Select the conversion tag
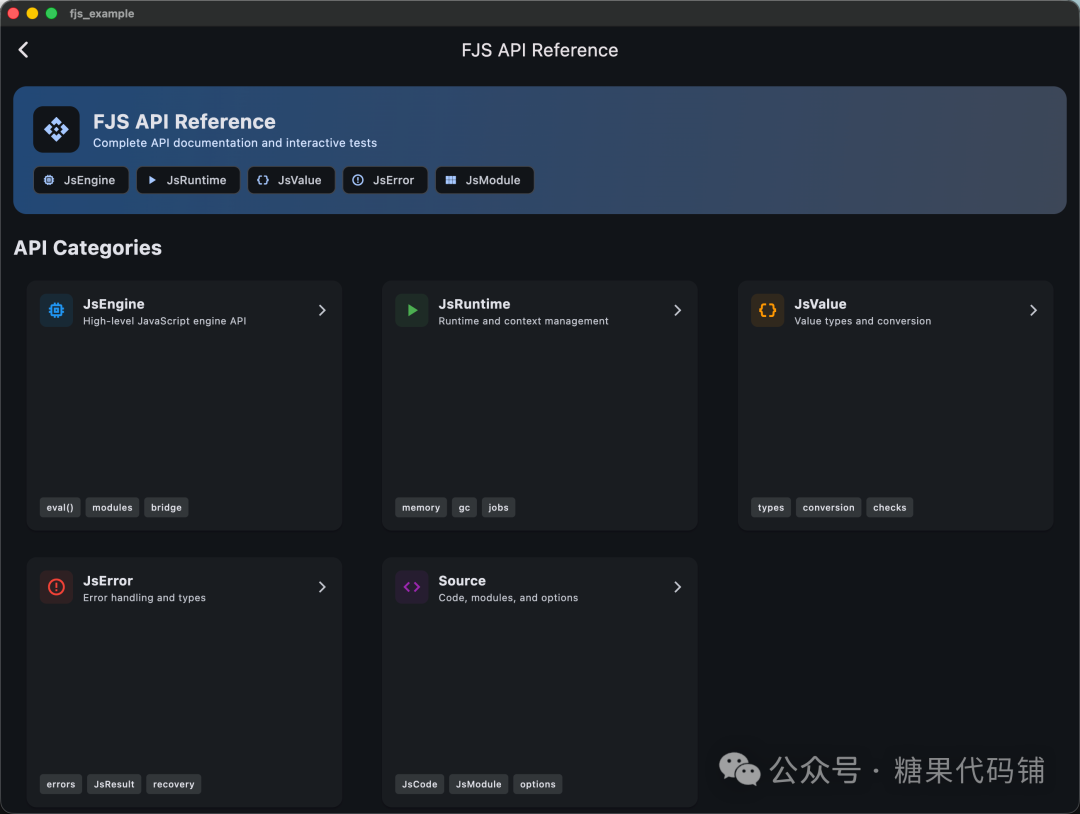This screenshot has height=814, width=1080. tap(828, 508)
